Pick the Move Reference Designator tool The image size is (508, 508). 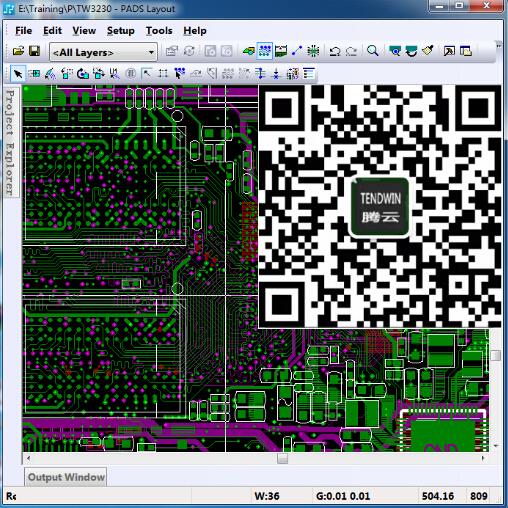[x=114, y=74]
